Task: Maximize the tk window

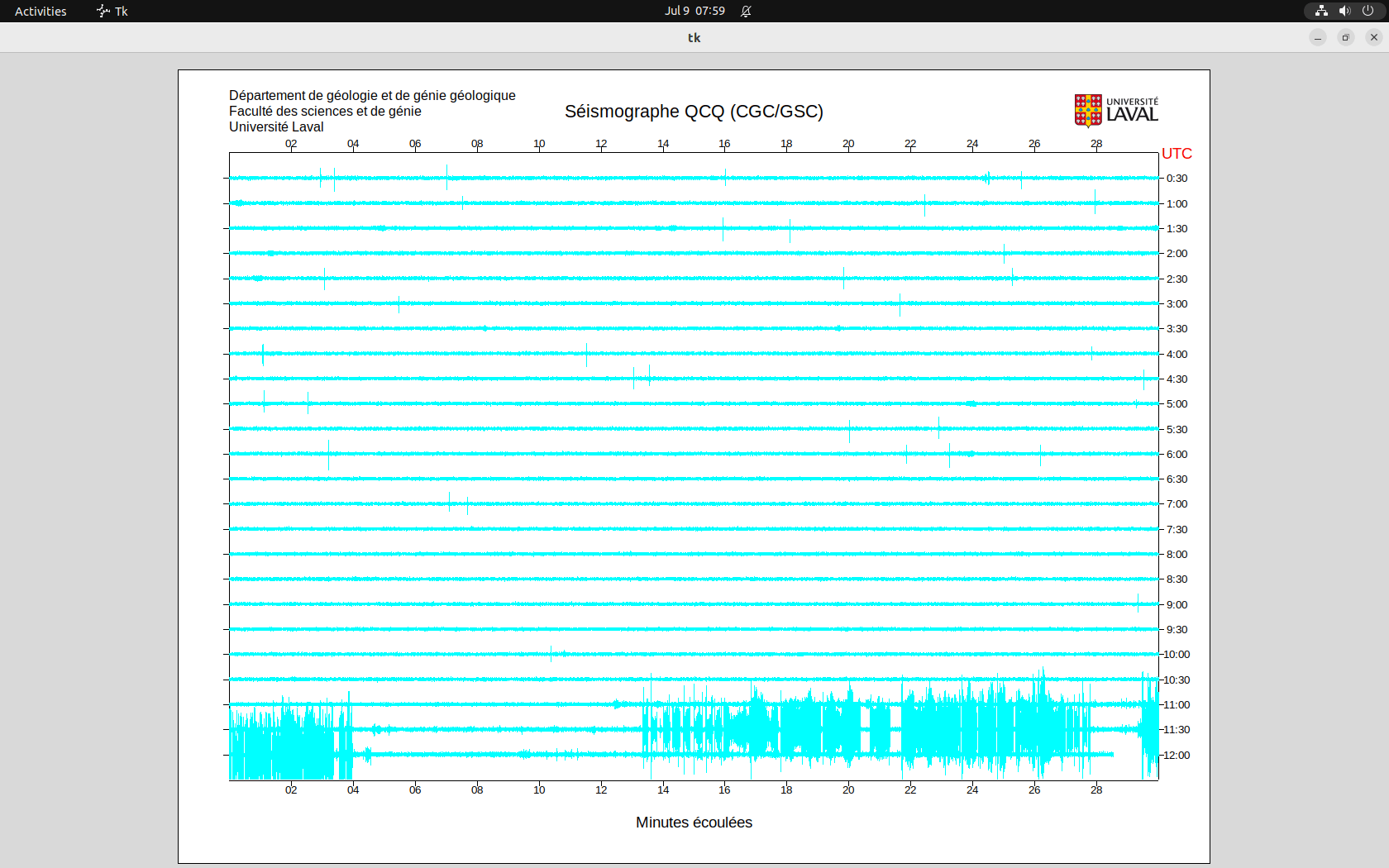Action: 1346,37
